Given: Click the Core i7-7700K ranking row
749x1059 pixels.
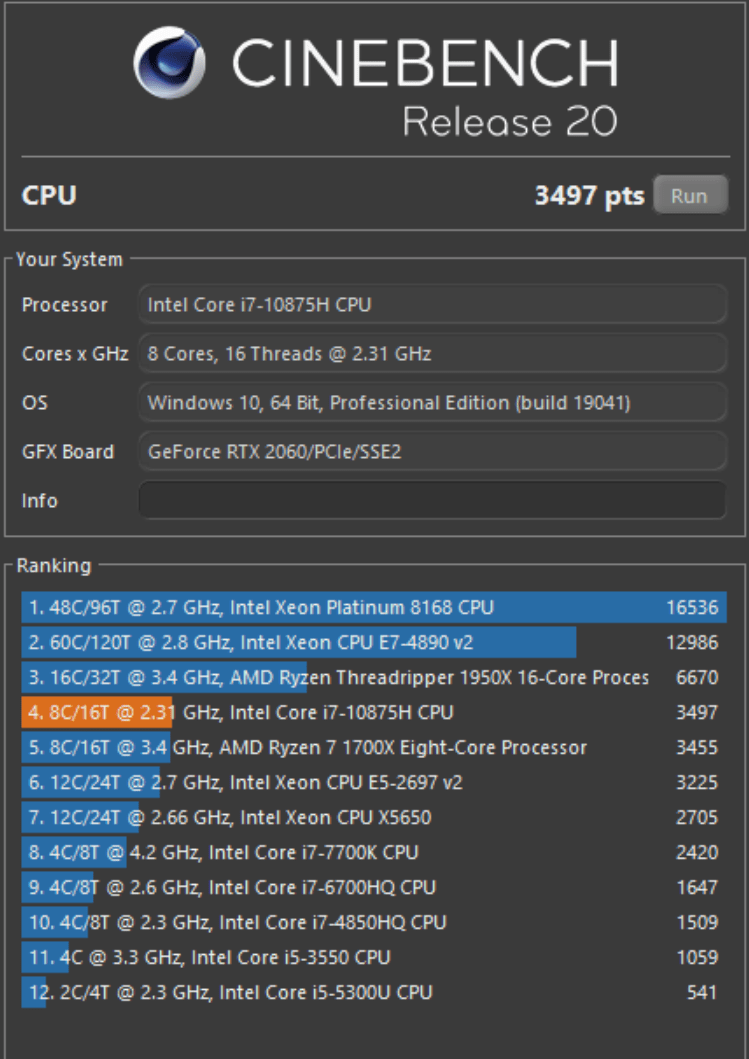Looking at the screenshot, I should [373, 853].
